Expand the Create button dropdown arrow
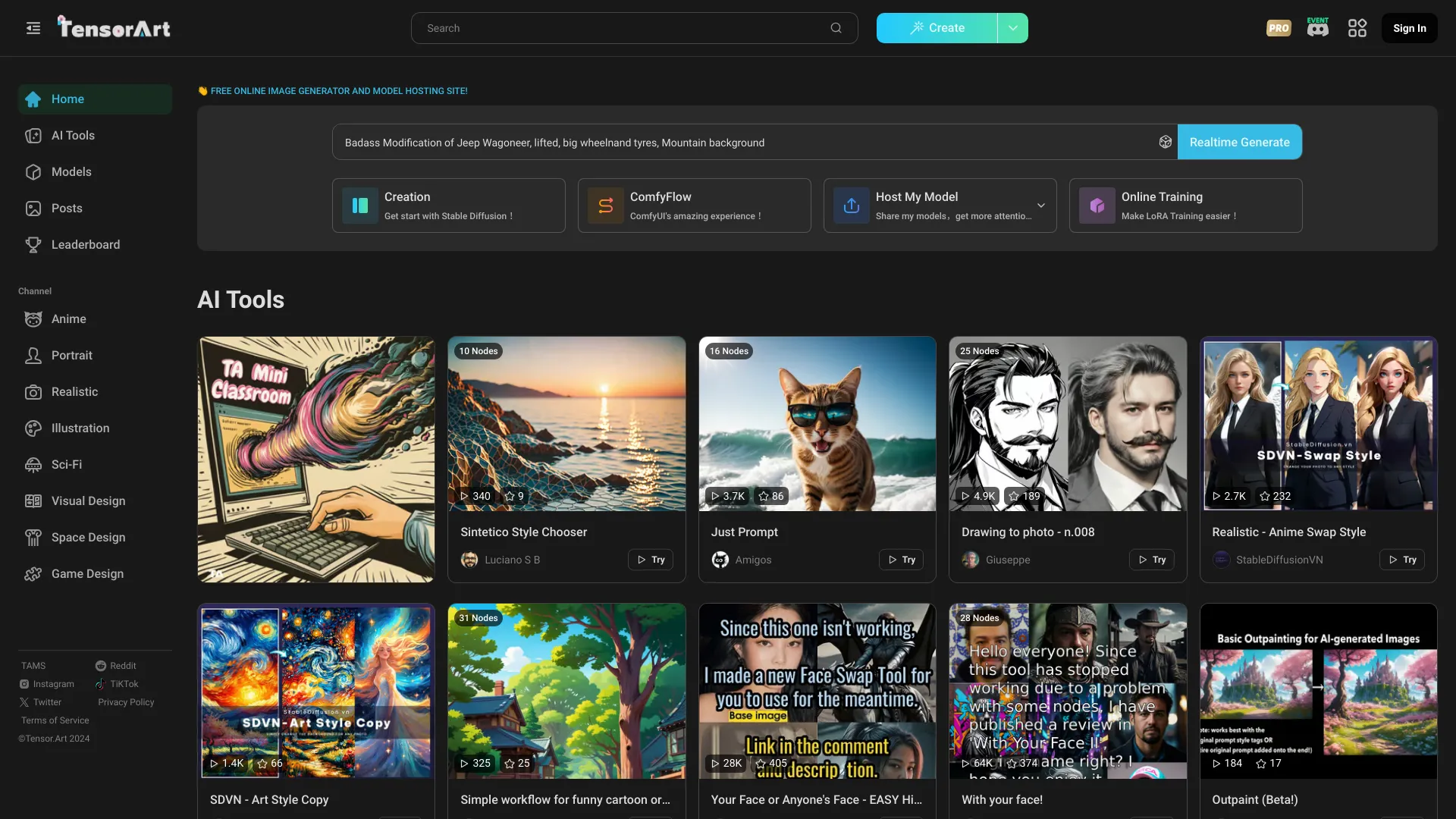This screenshot has height=819, width=1456. pyautogui.click(x=1012, y=27)
